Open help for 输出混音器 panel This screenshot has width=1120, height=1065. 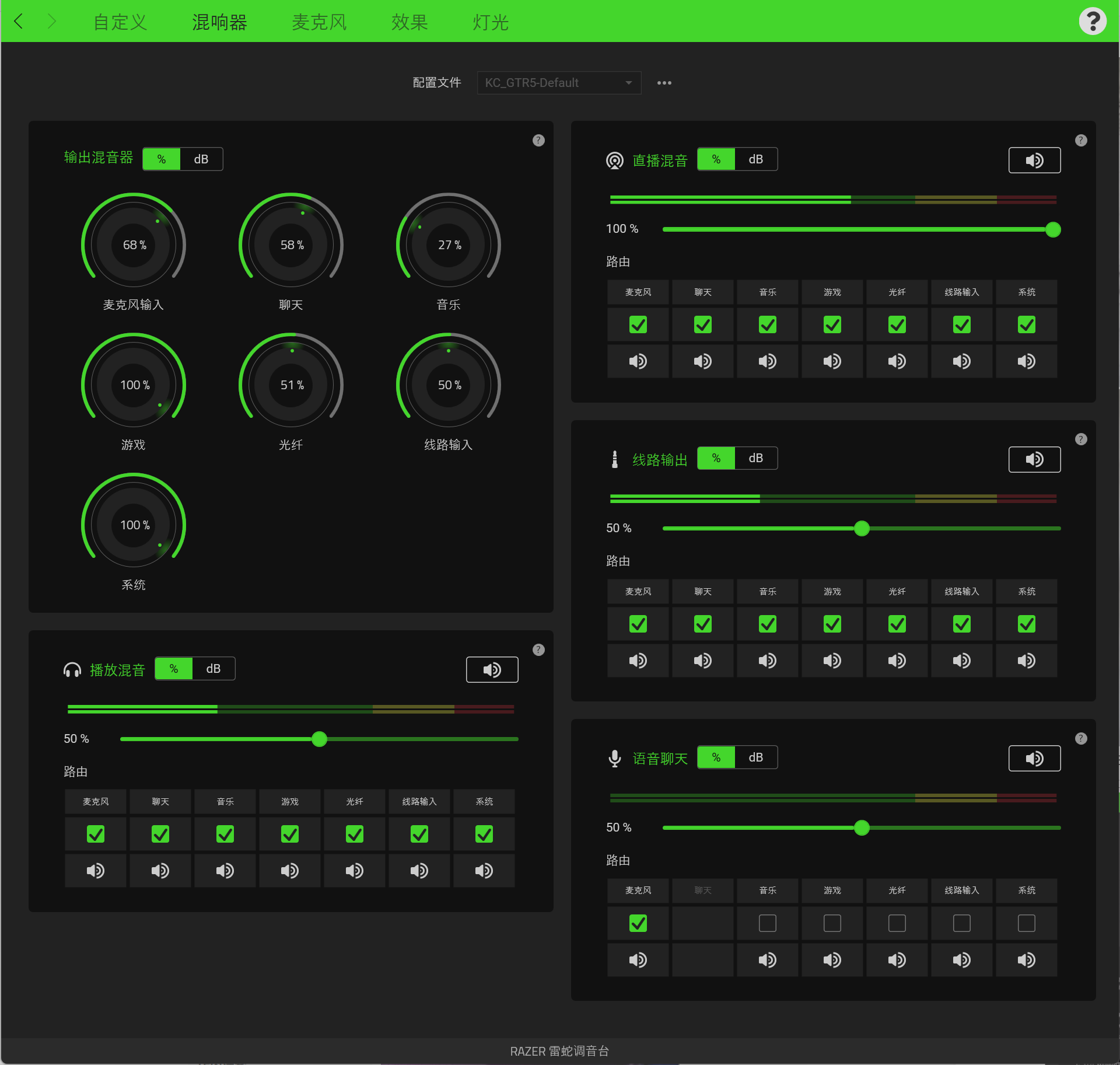538,141
